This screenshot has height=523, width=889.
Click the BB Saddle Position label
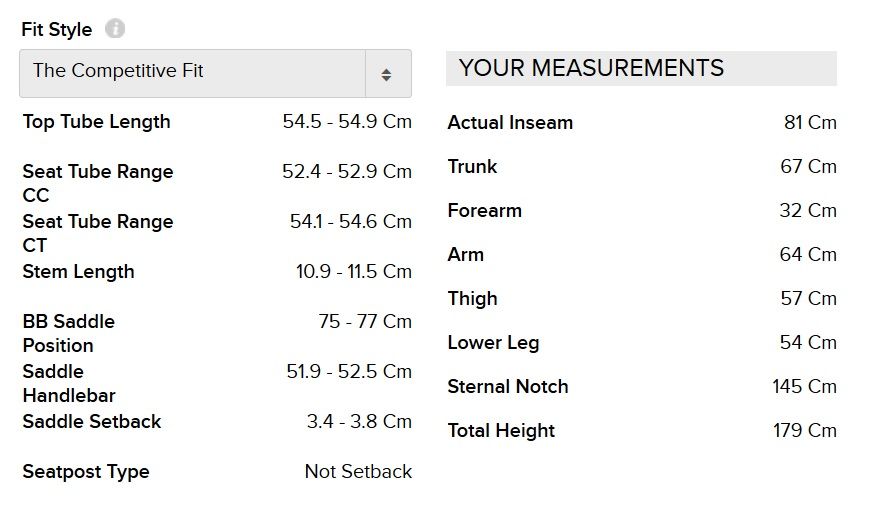pyautogui.click(x=68, y=333)
